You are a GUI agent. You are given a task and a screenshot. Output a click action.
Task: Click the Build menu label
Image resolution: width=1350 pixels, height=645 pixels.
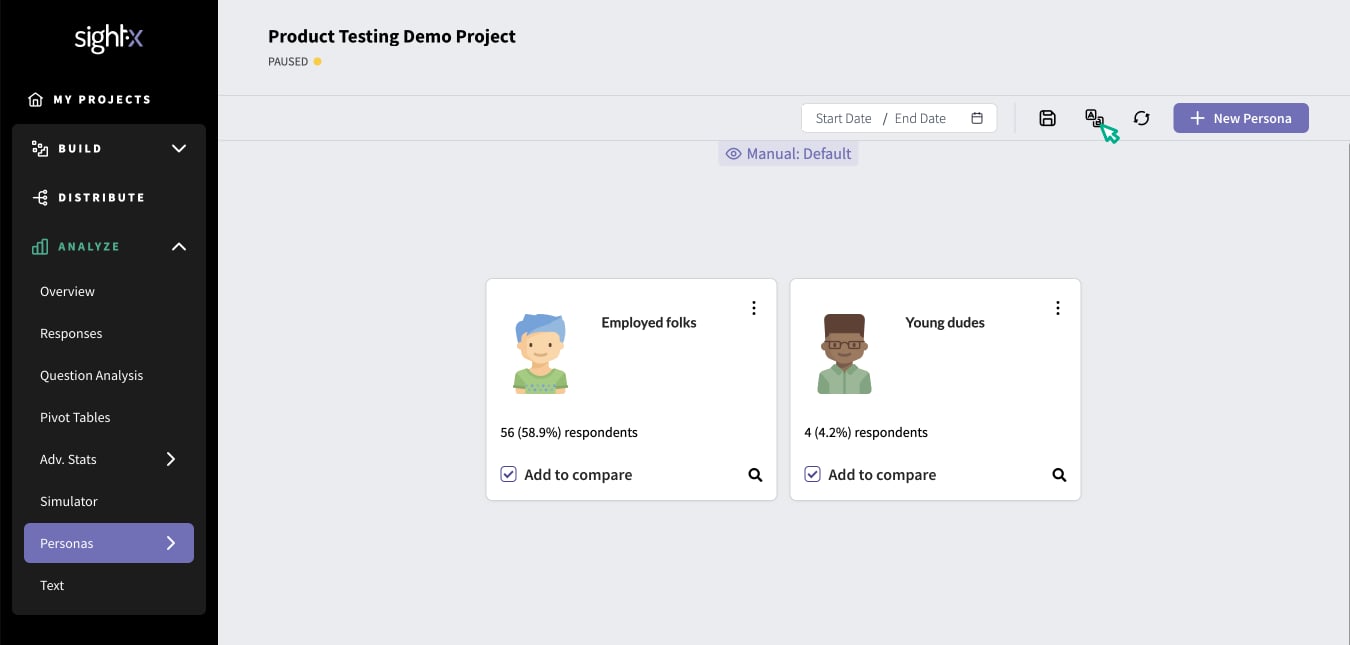tap(80, 148)
